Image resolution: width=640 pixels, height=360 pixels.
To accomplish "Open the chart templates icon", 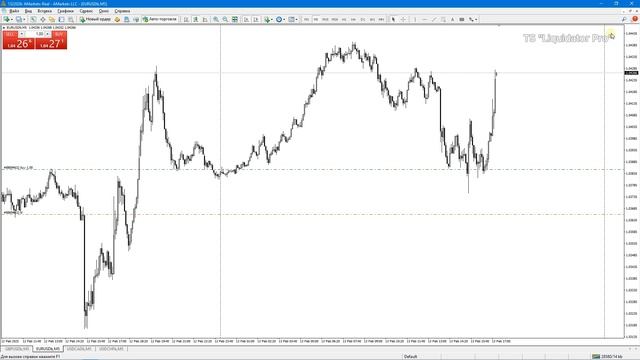I will click(x=291, y=19).
